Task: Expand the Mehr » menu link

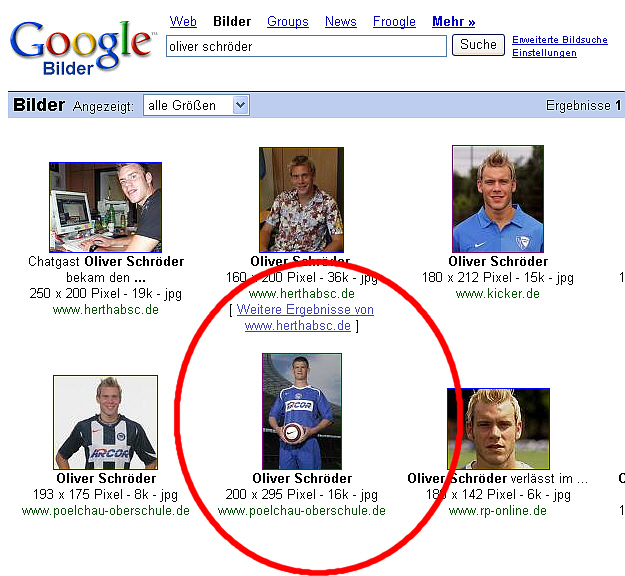Action: pos(454,21)
